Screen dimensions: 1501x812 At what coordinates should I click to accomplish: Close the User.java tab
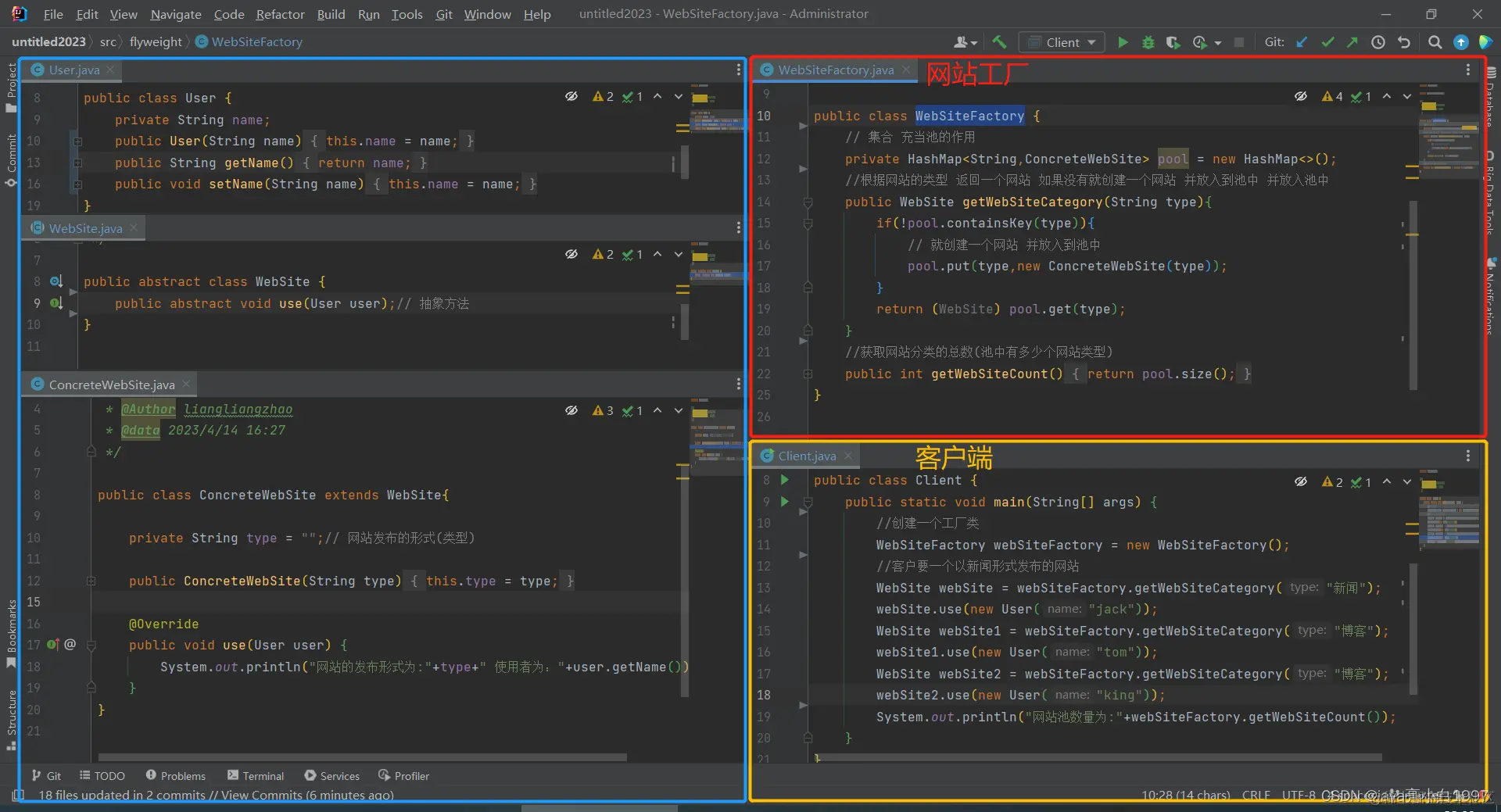click(110, 70)
